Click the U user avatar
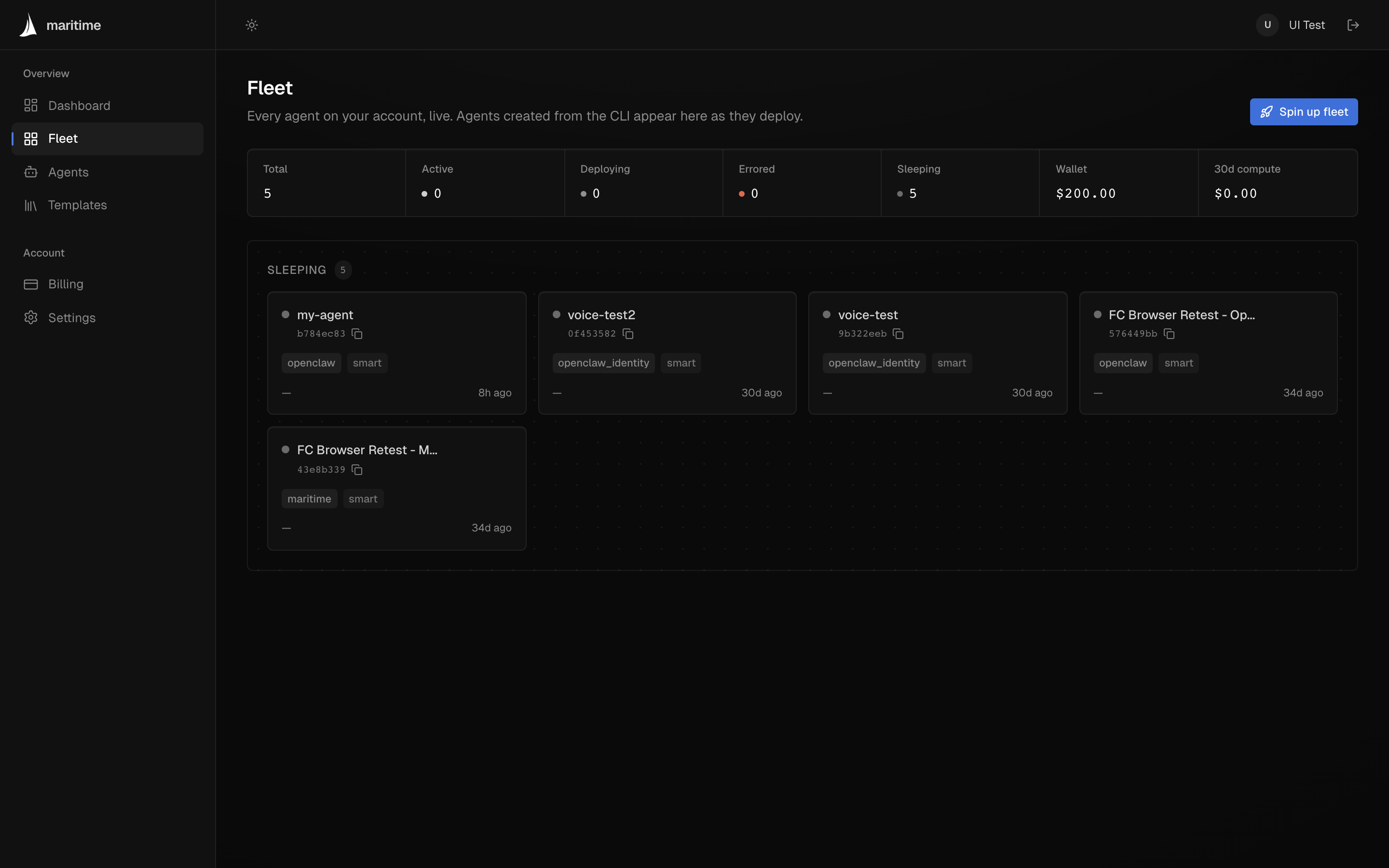Screen dimensions: 1389x868 [1267, 25]
